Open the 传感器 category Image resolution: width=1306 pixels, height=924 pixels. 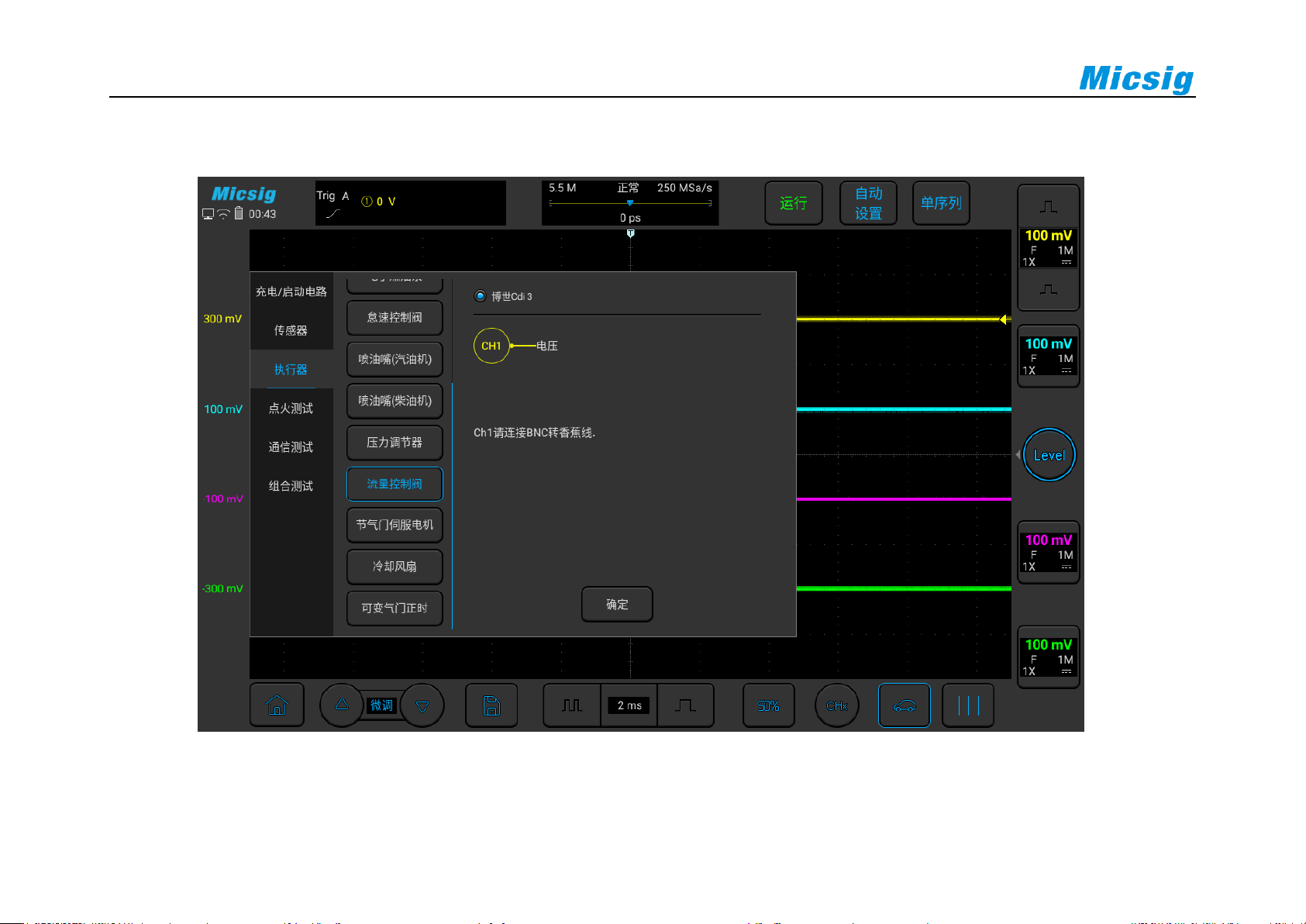click(291, 330)
